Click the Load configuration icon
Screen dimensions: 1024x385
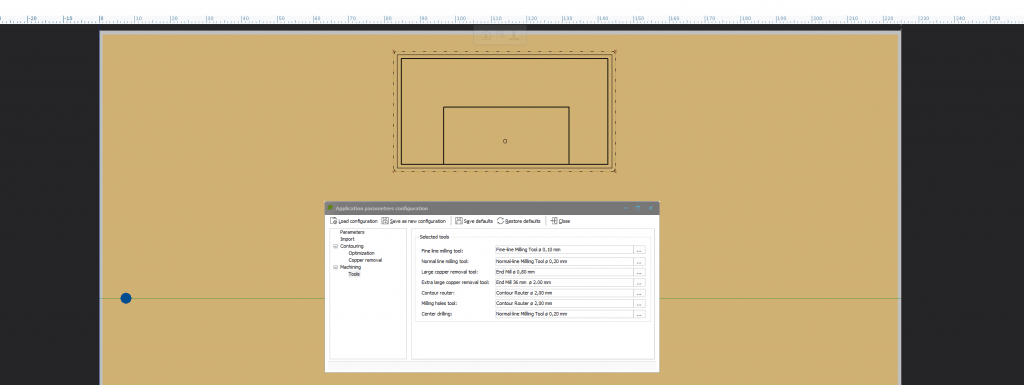[334, 221]
